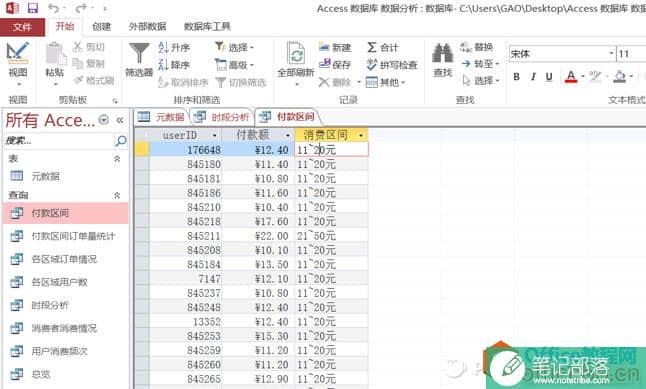Image resolution: width=646 pixels, height=389 pixels.
Task: Click the 粘贴 paste icon
Action: coord(55,54)
